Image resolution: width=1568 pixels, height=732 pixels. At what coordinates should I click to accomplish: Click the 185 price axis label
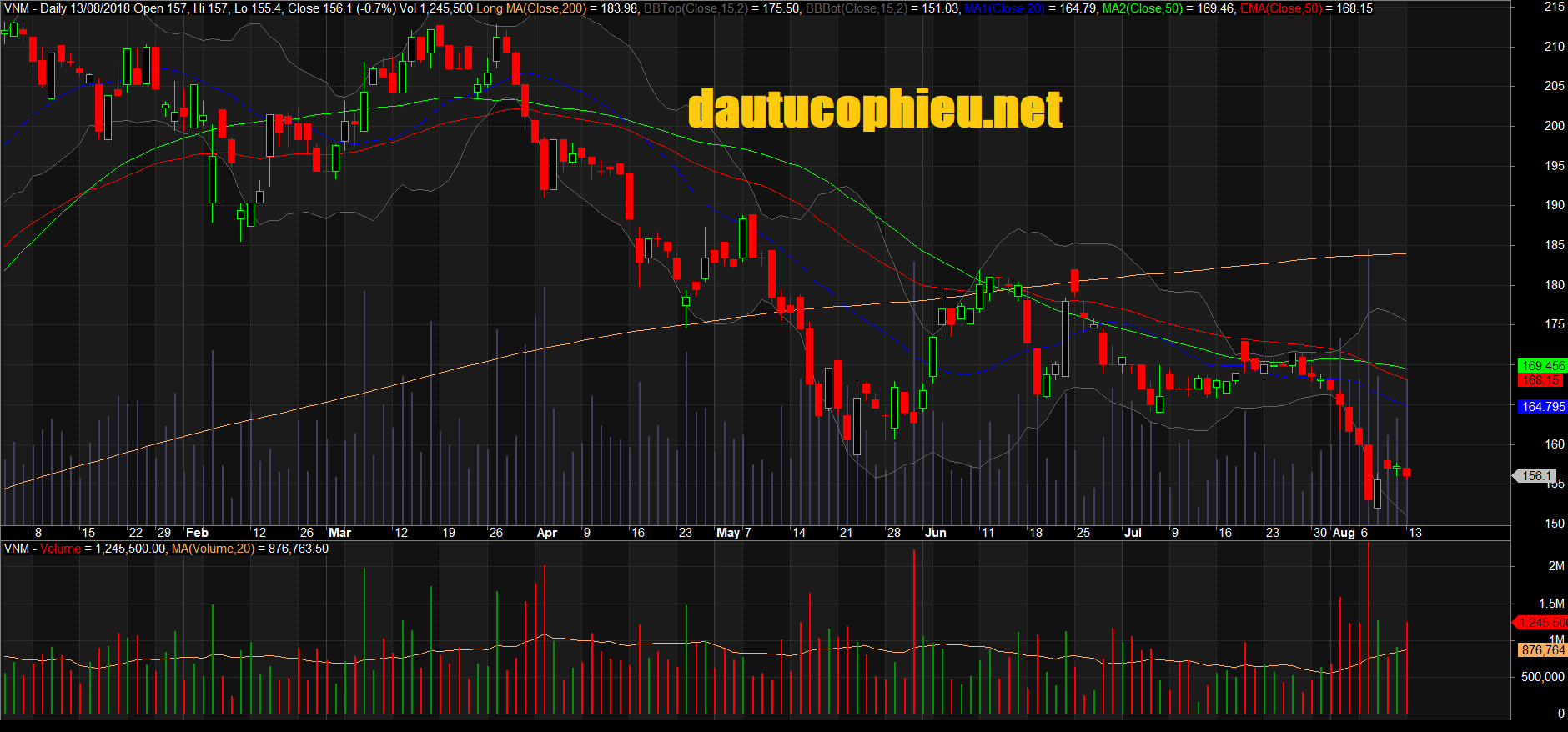[x=1555, y=245]
